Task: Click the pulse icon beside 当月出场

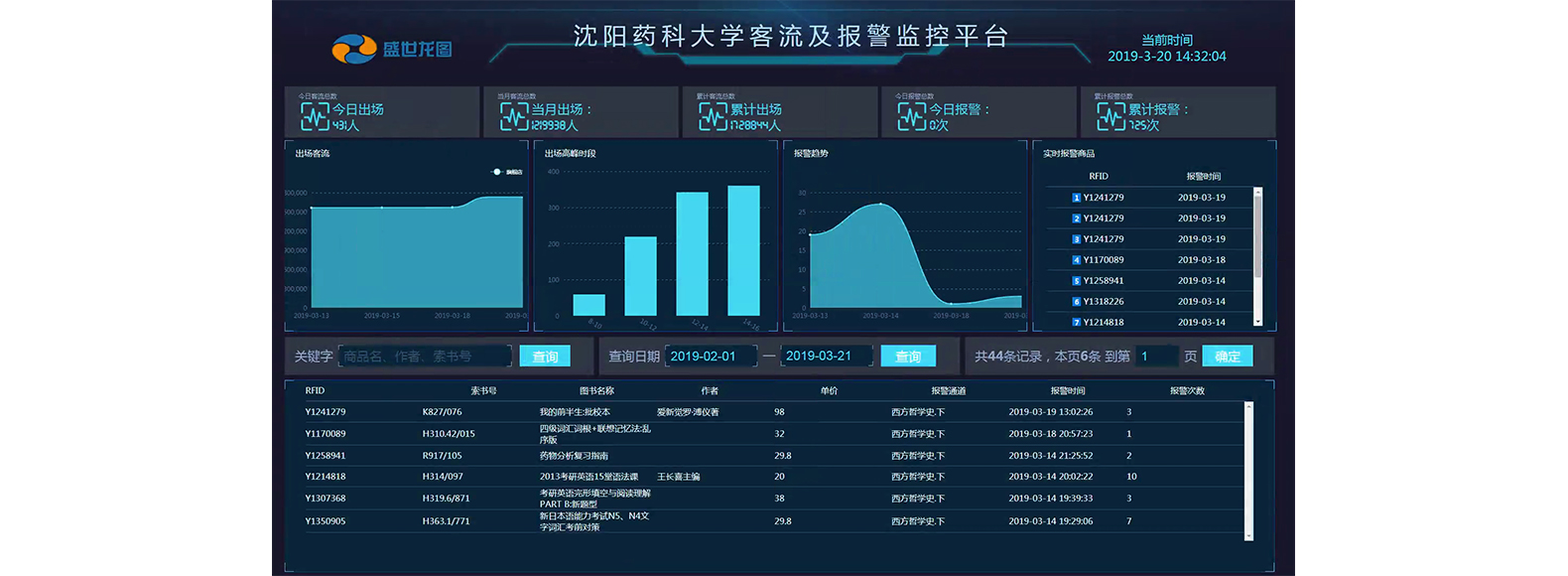Action: pos(514,117)
